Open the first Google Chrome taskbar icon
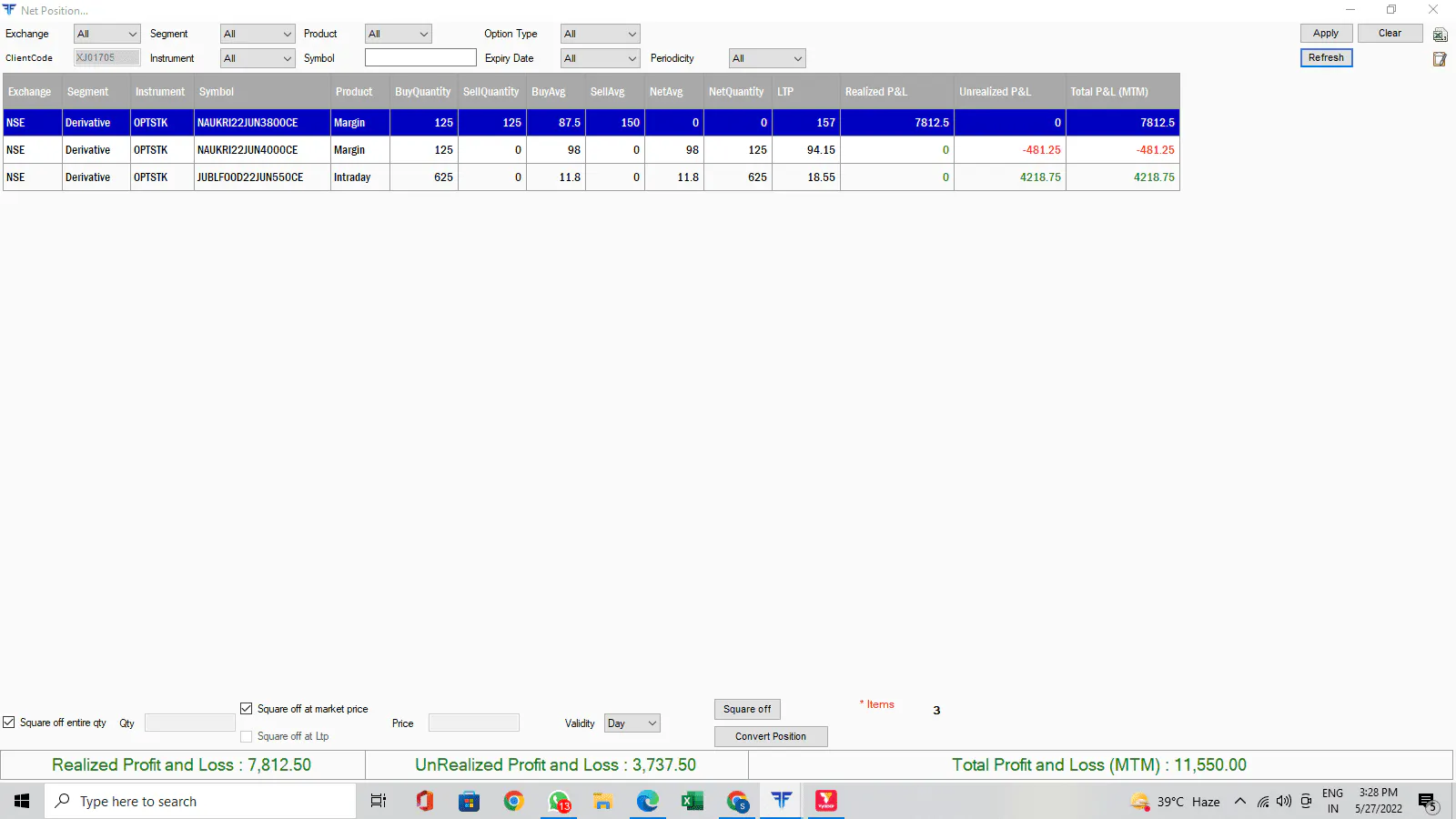The image size is (1456, 819). click(513, 801)
